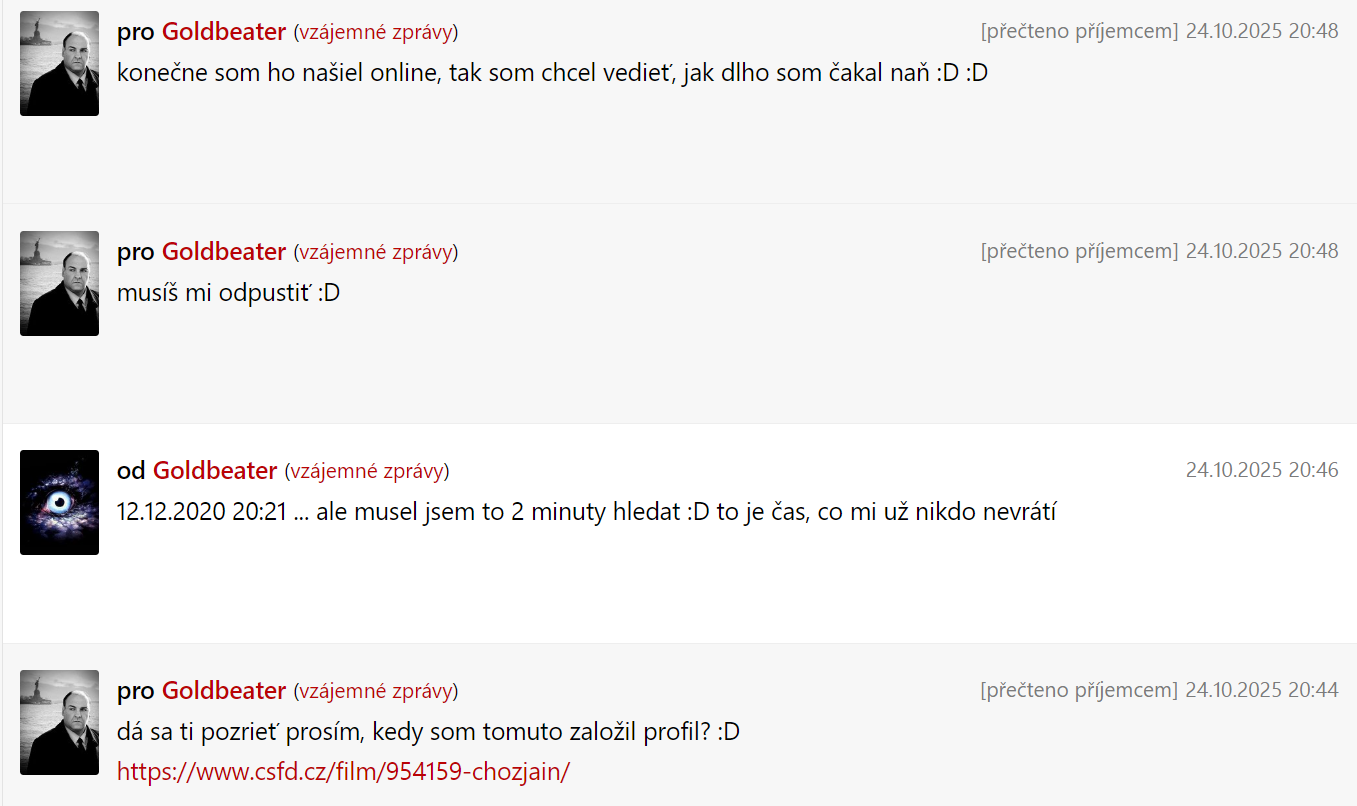Click the 24.10.2025 20:46 timestamp
Image resolution: width=1357 pixels, height=806 pixels.
click(1262, 471)
